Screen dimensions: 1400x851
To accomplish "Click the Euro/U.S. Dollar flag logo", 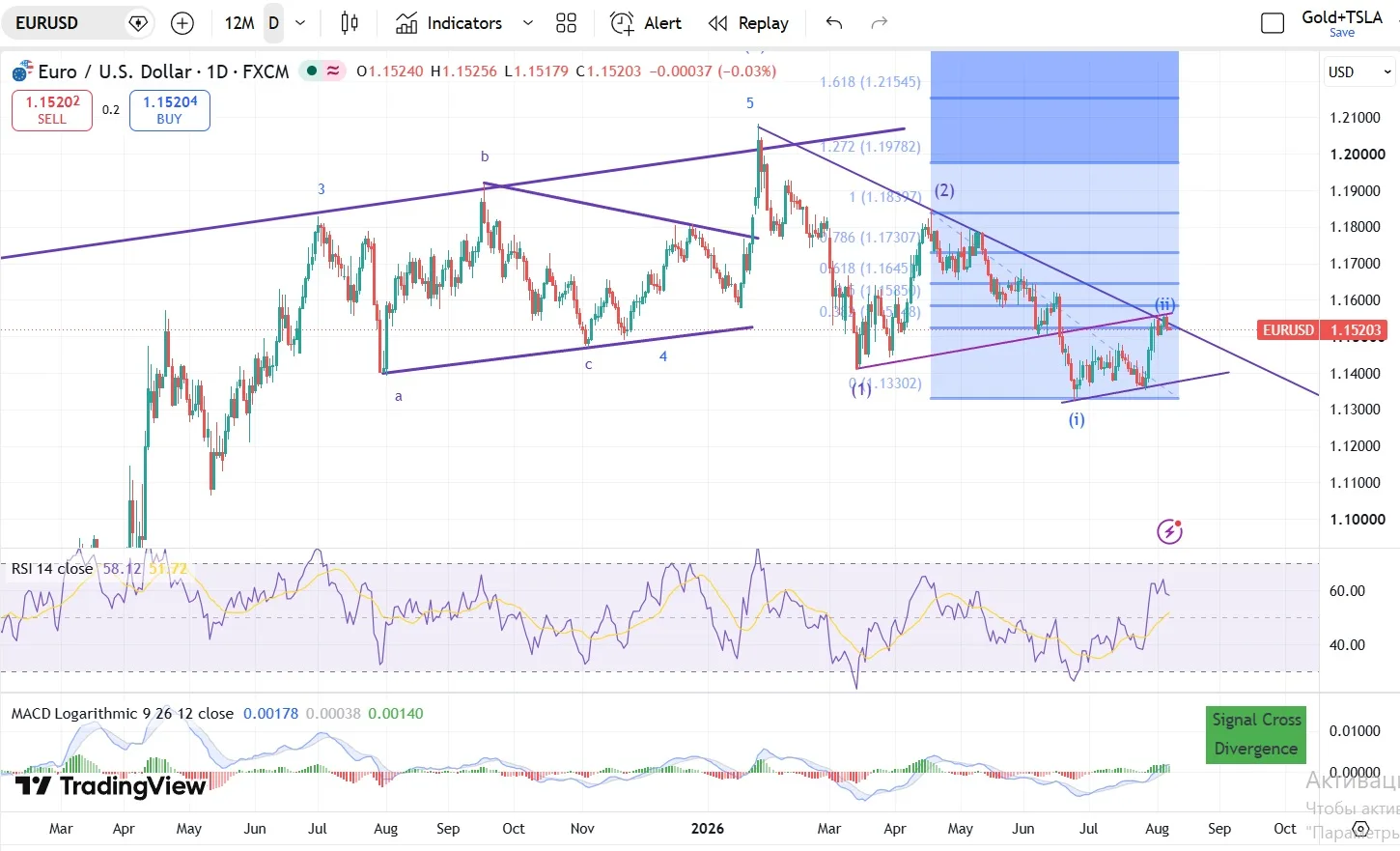I will click(x=22, y=71).
